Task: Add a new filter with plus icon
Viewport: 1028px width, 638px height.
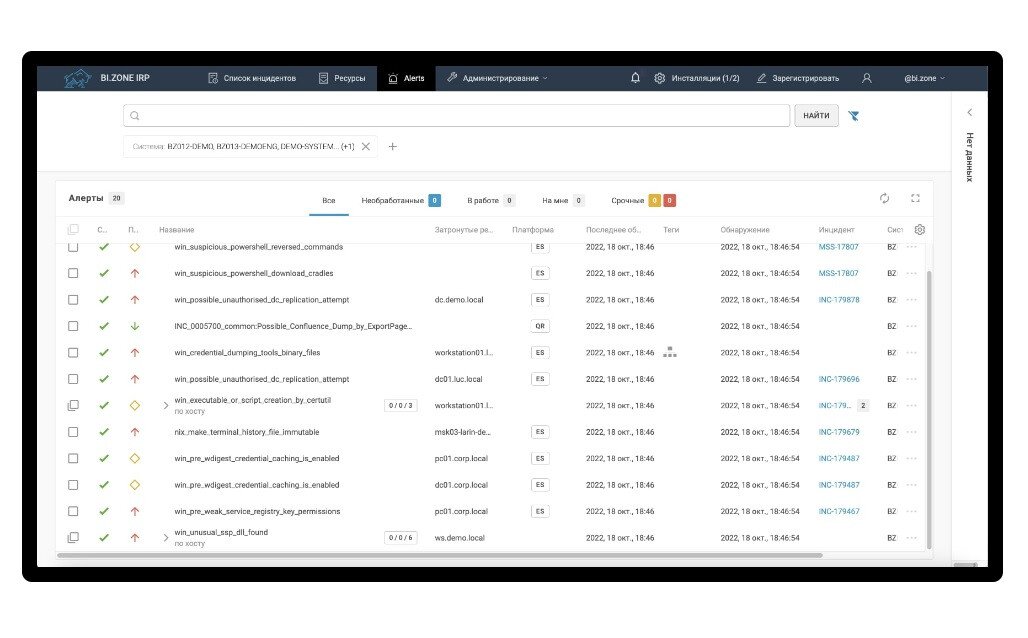Action: click(393, 147)
